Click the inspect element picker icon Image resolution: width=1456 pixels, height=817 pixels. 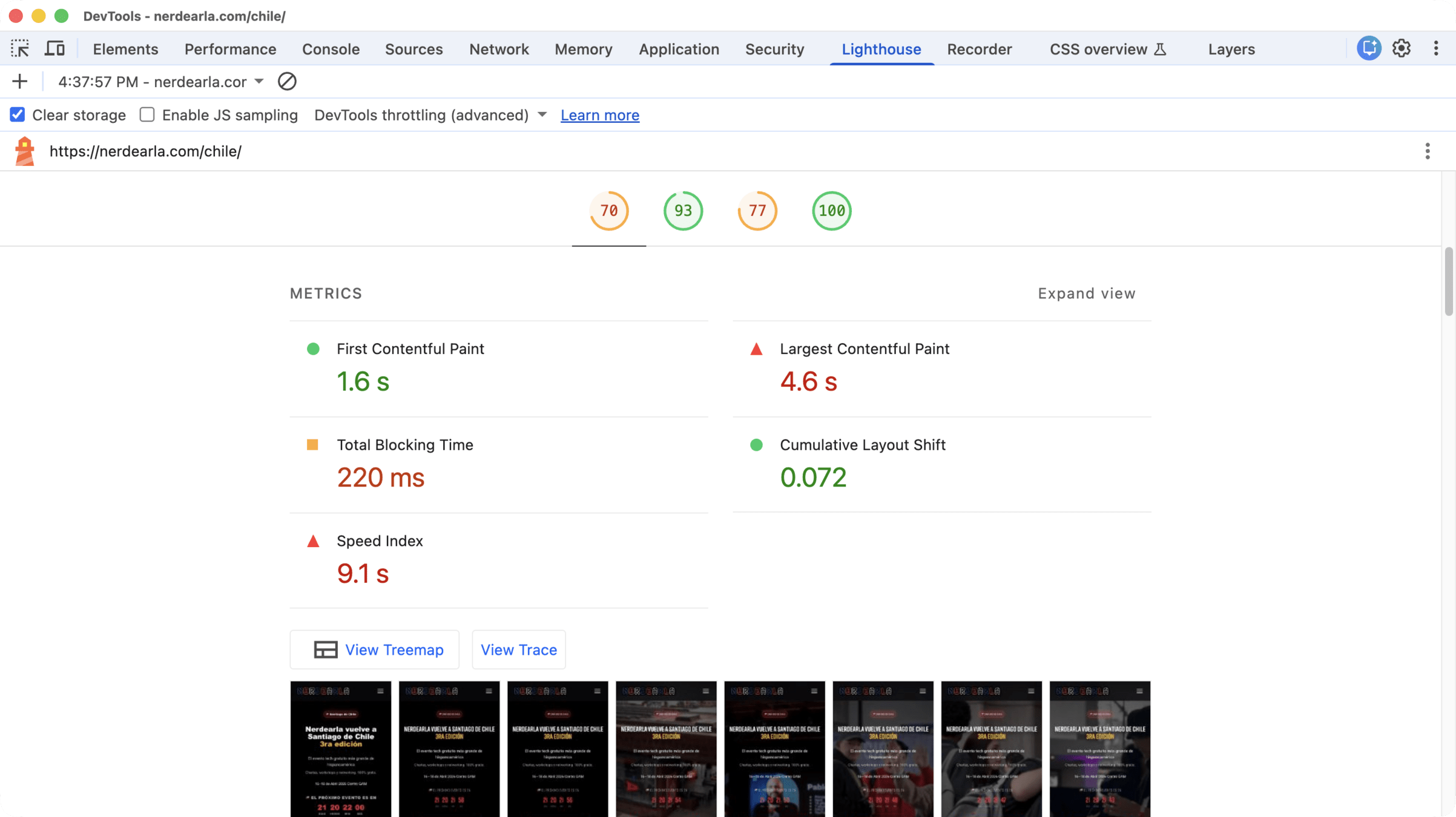point(19,48)
